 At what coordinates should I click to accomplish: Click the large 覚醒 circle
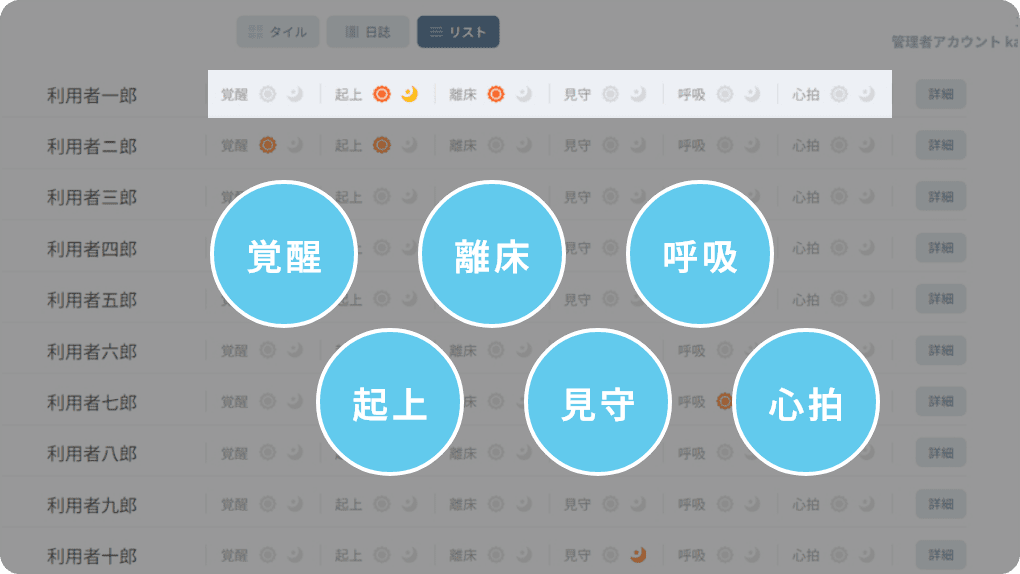[284, 255]
